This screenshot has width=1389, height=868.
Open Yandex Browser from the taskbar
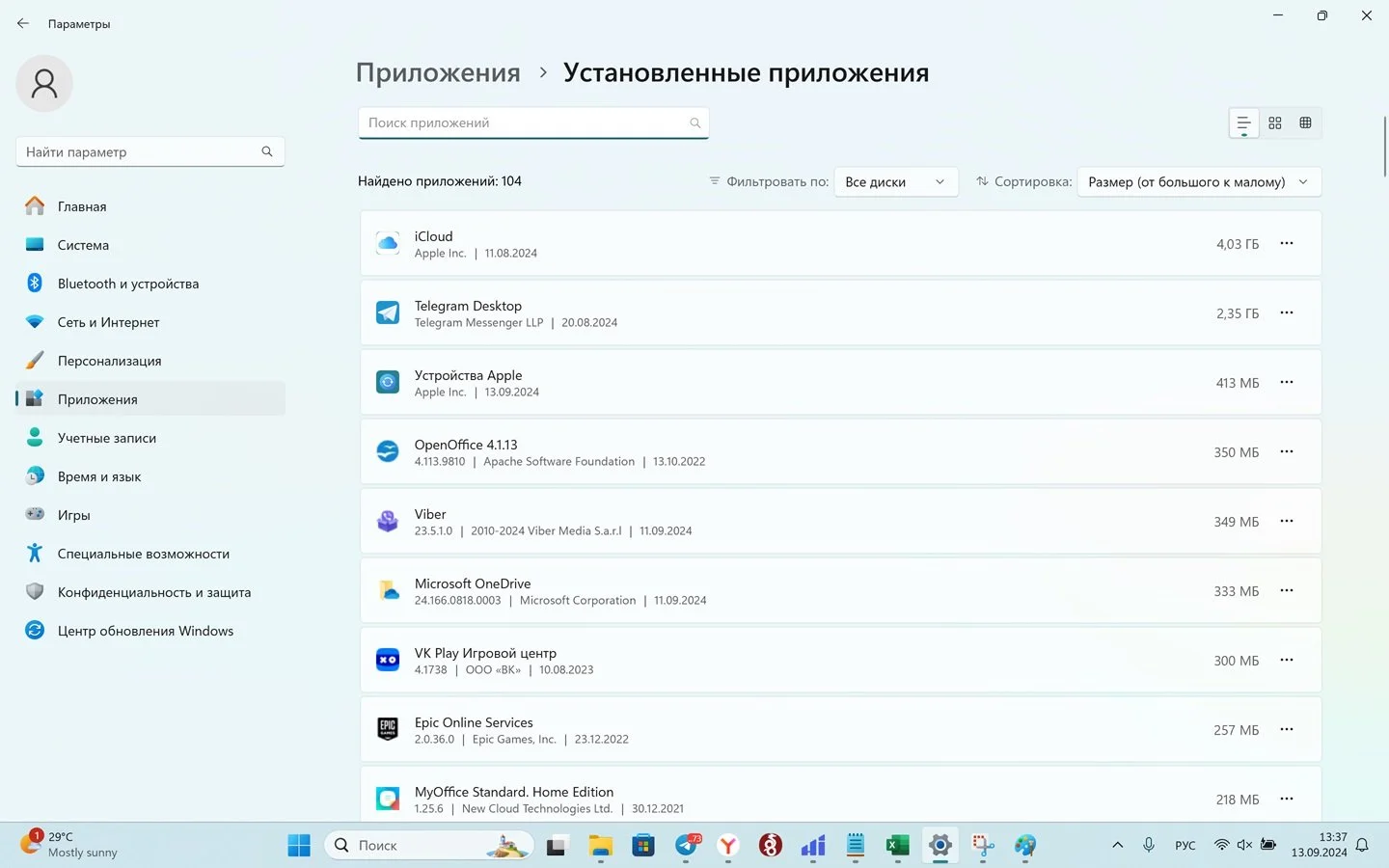[728, 846]
